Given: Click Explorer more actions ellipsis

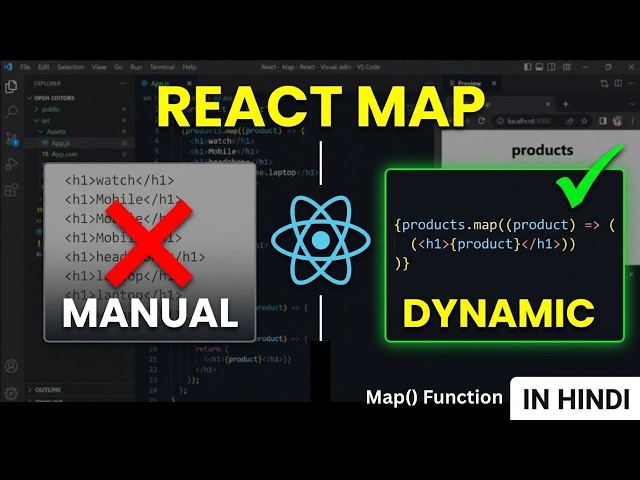Looking at the screenshot, I should 123,83.
